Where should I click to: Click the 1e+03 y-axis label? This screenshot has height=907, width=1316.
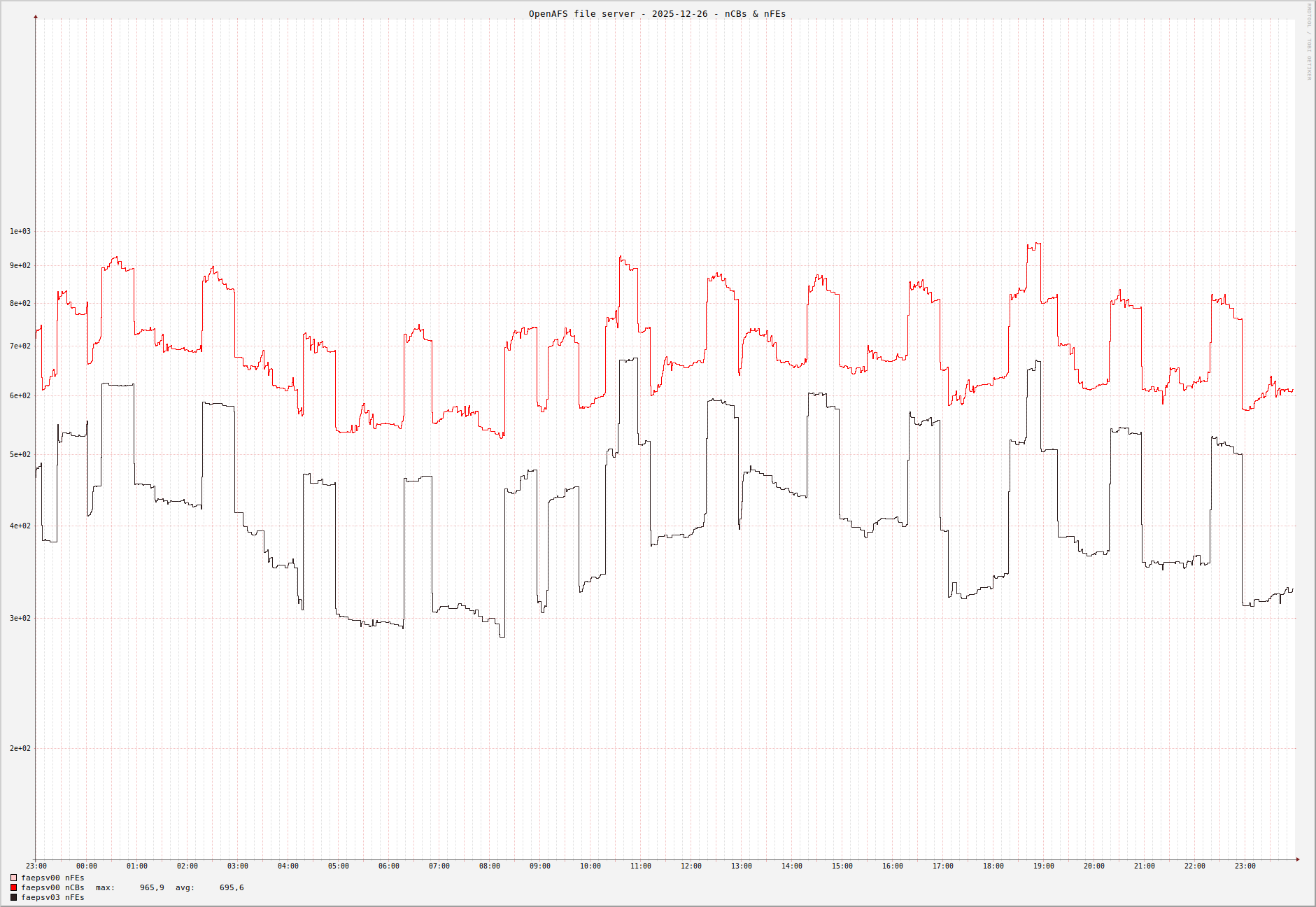20,232
